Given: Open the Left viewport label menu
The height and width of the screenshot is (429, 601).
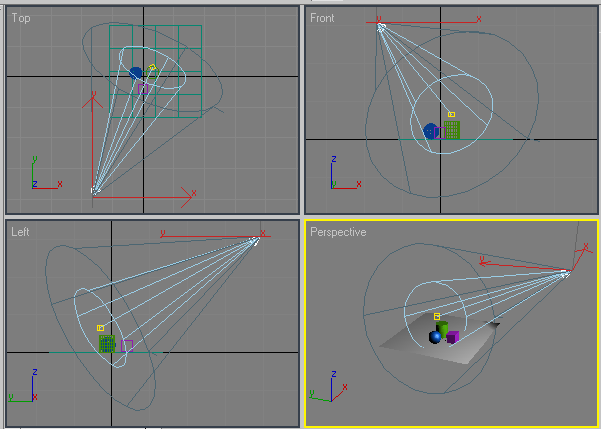Looking at the screenshot, I should click(21, 232).
